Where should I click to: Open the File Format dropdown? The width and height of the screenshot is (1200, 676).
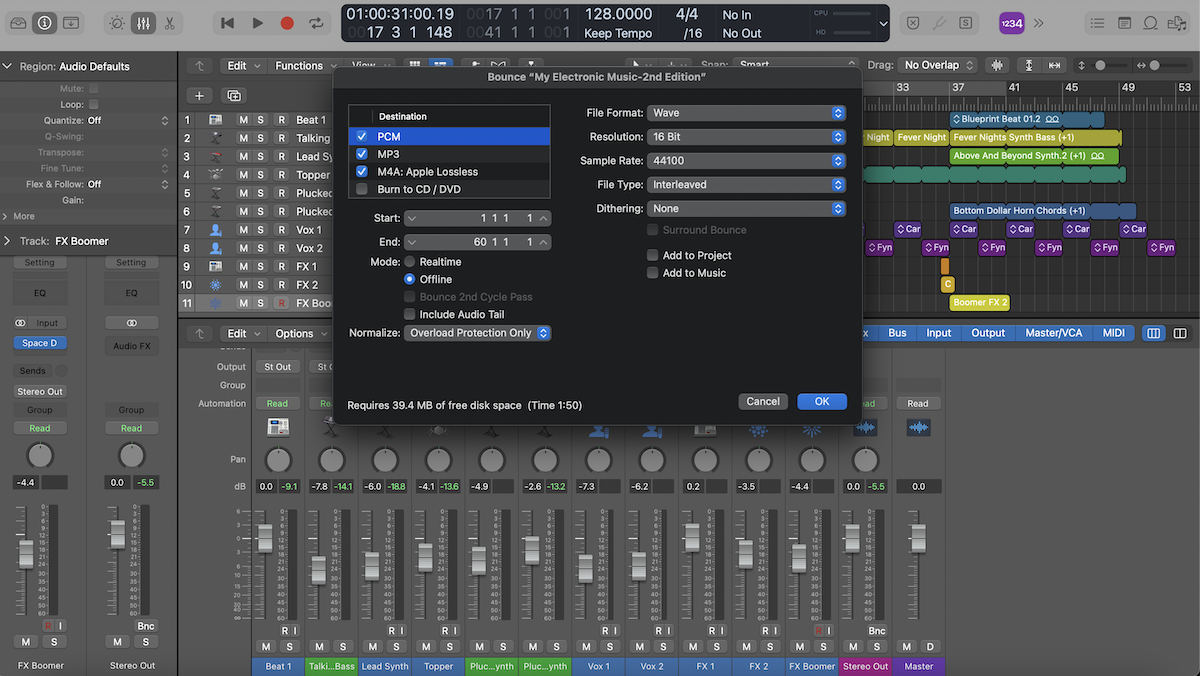point(746,113)
